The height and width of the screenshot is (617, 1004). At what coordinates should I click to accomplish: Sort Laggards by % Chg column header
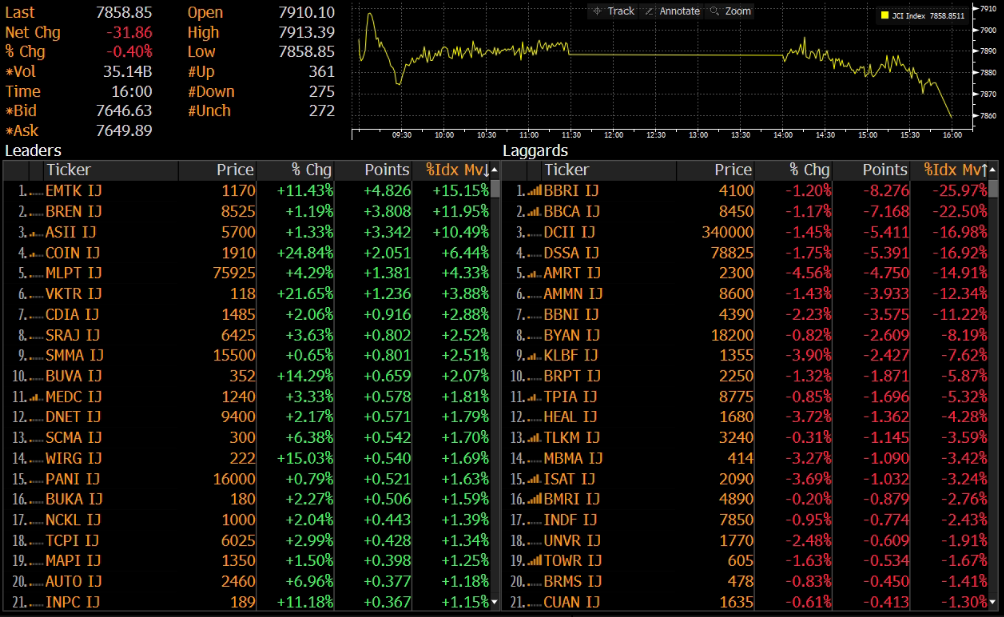tap(793, 170)
